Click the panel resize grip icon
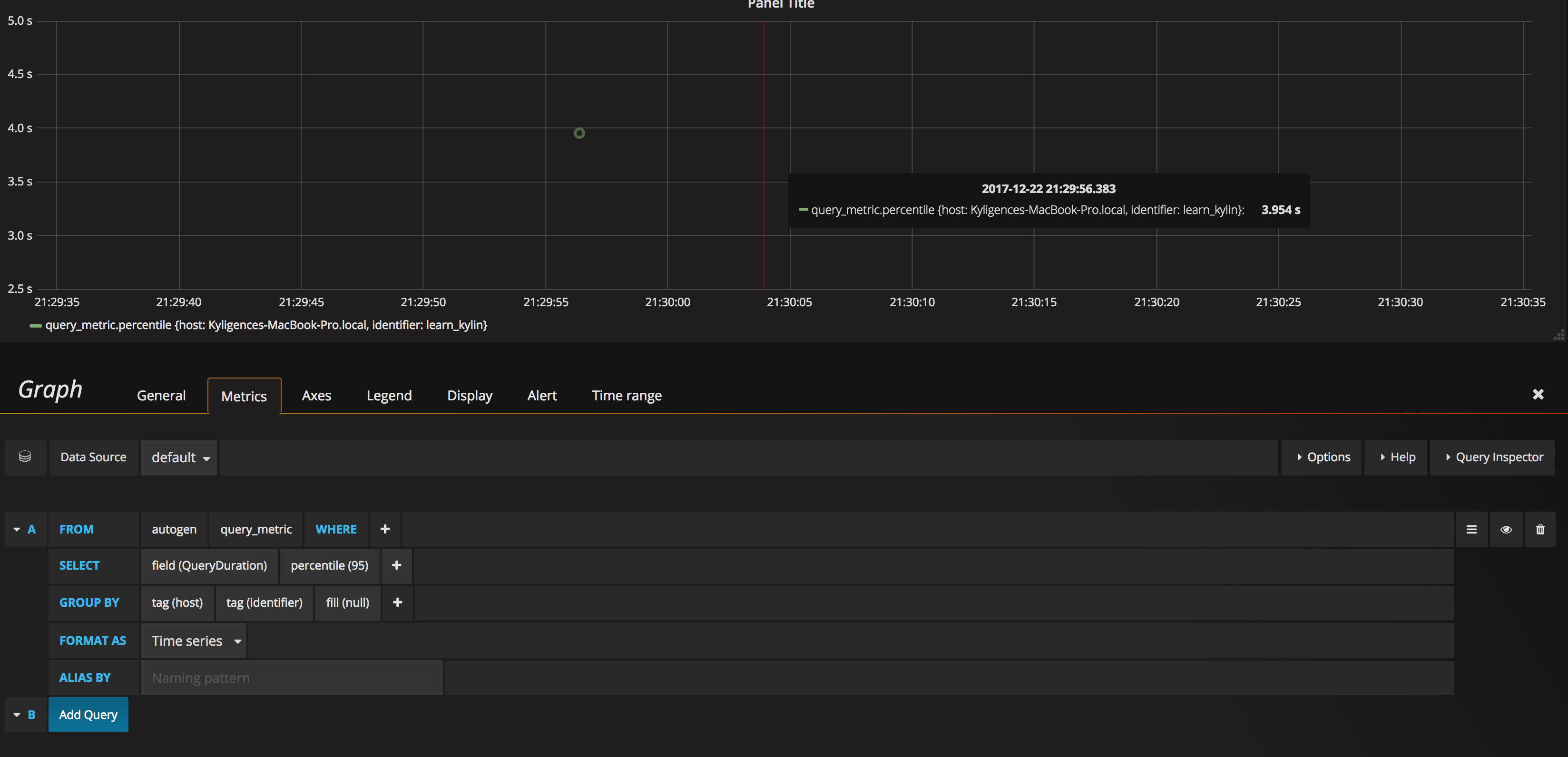1568x757 pixels. pyautogui.click(x=1559, y=335)
